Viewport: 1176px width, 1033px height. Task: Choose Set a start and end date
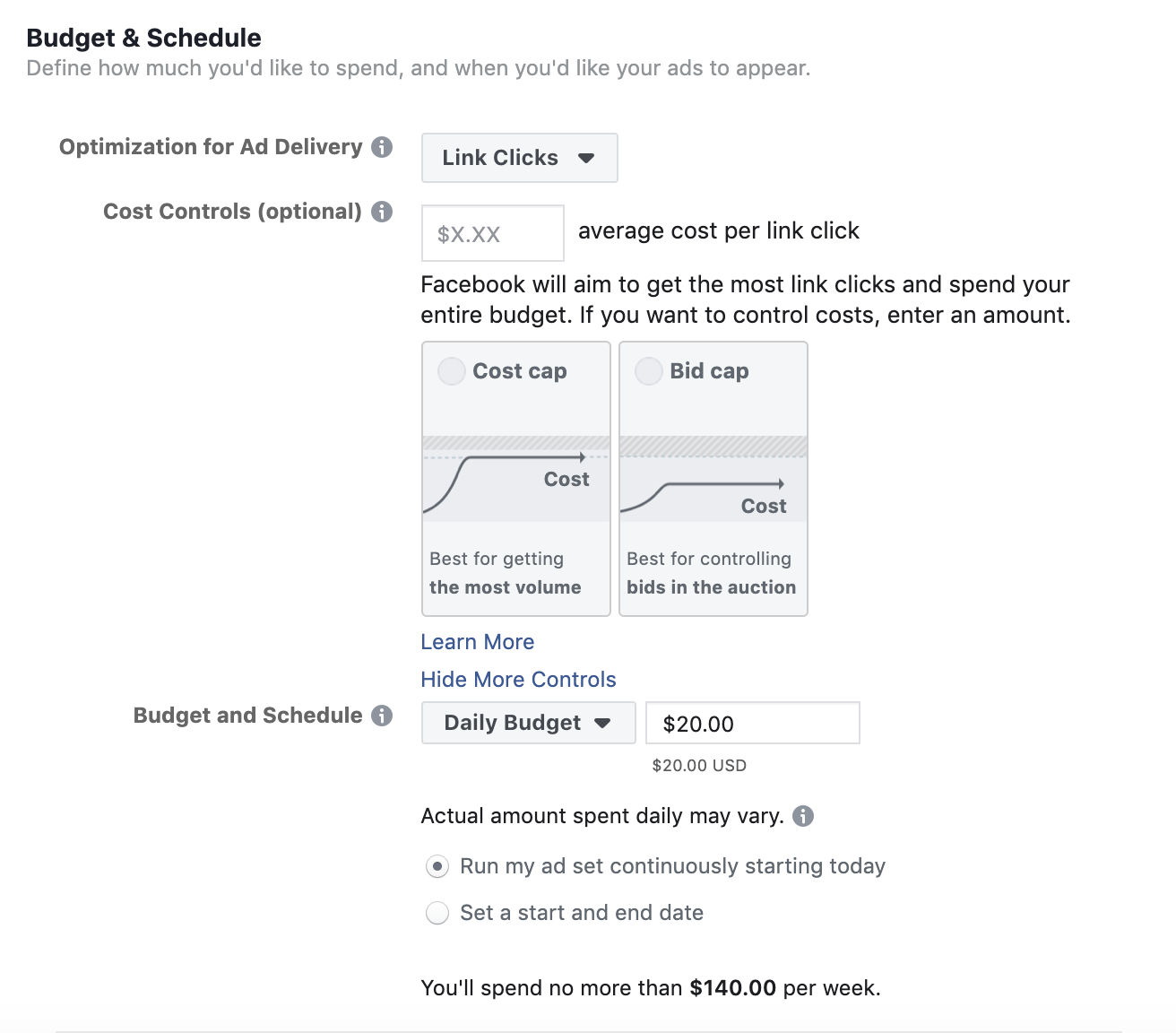[437, 914]
